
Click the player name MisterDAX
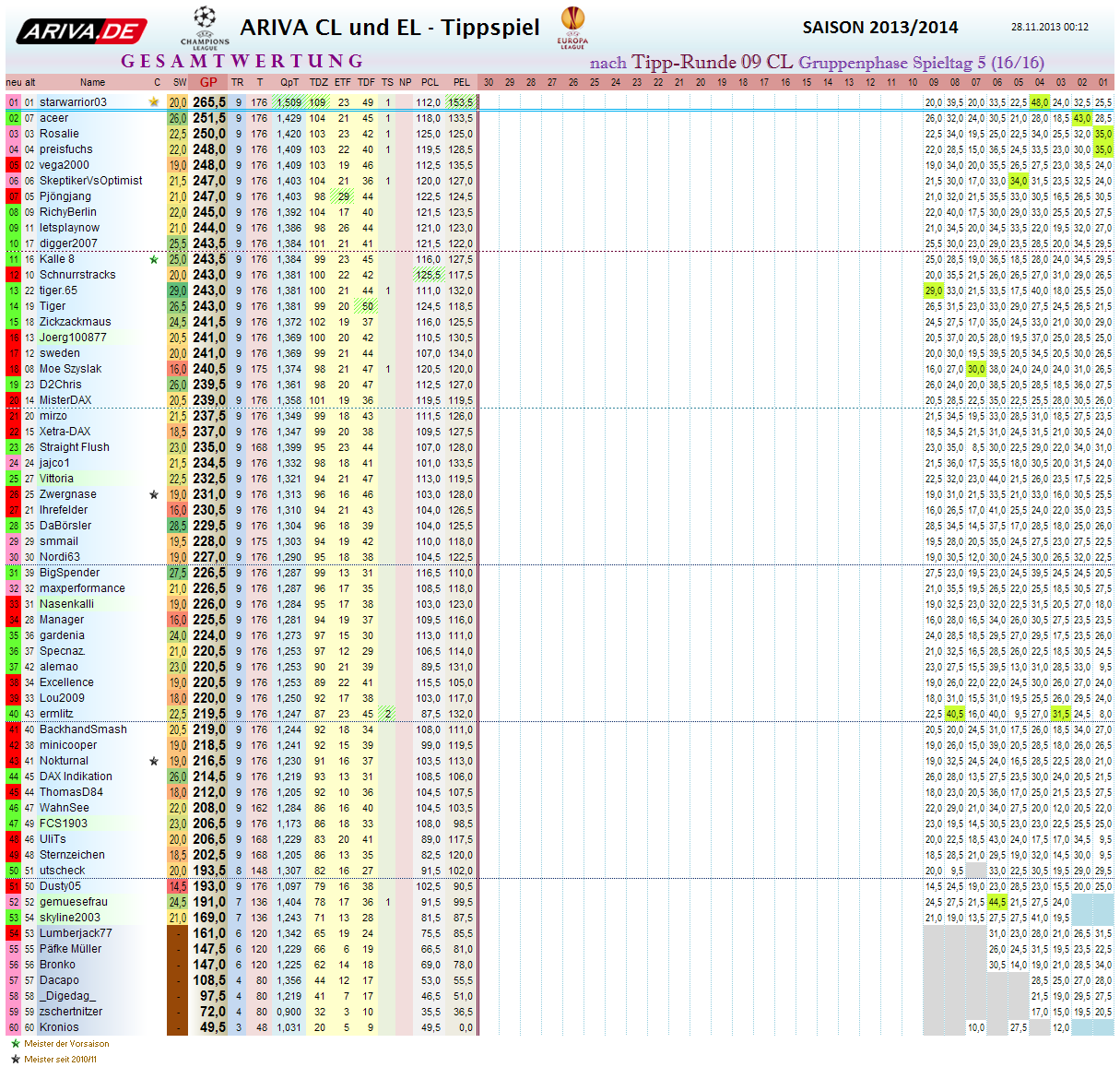[x=65, y=400]
